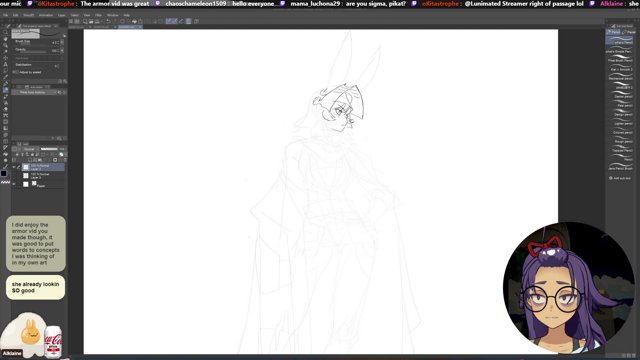Select the Zoom magnifier tool
This screenshot has width=640, height=360.
[x=5, y=32]
